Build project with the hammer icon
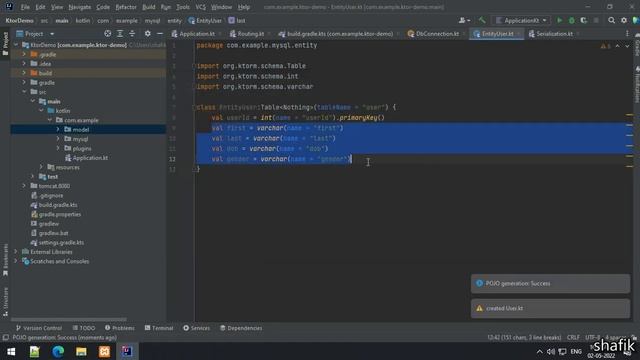The height and width of the screenshot is (360, 640). click(482, 20)
